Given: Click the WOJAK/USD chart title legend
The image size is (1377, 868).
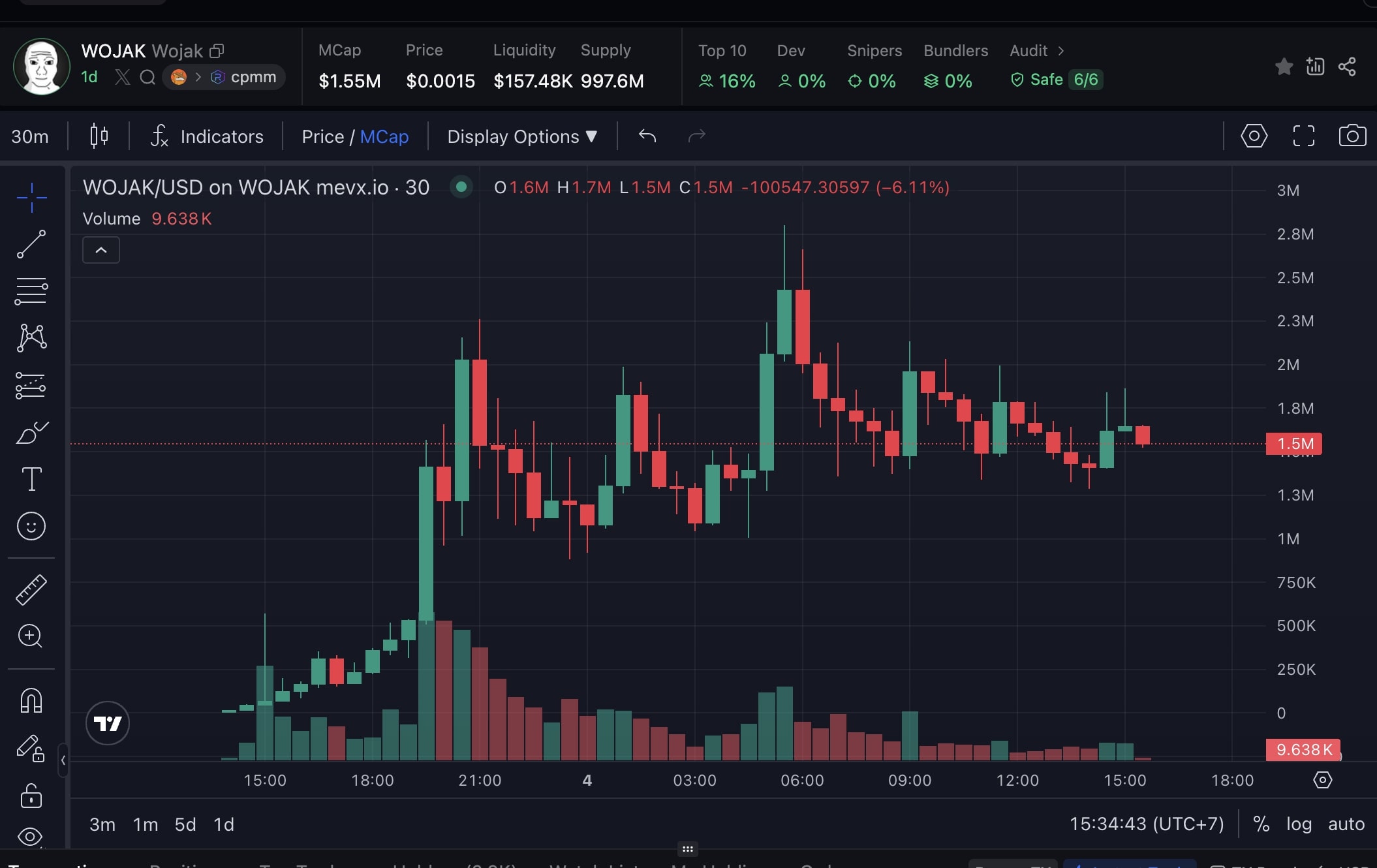Looking at the screenshot, I should 256,187.
